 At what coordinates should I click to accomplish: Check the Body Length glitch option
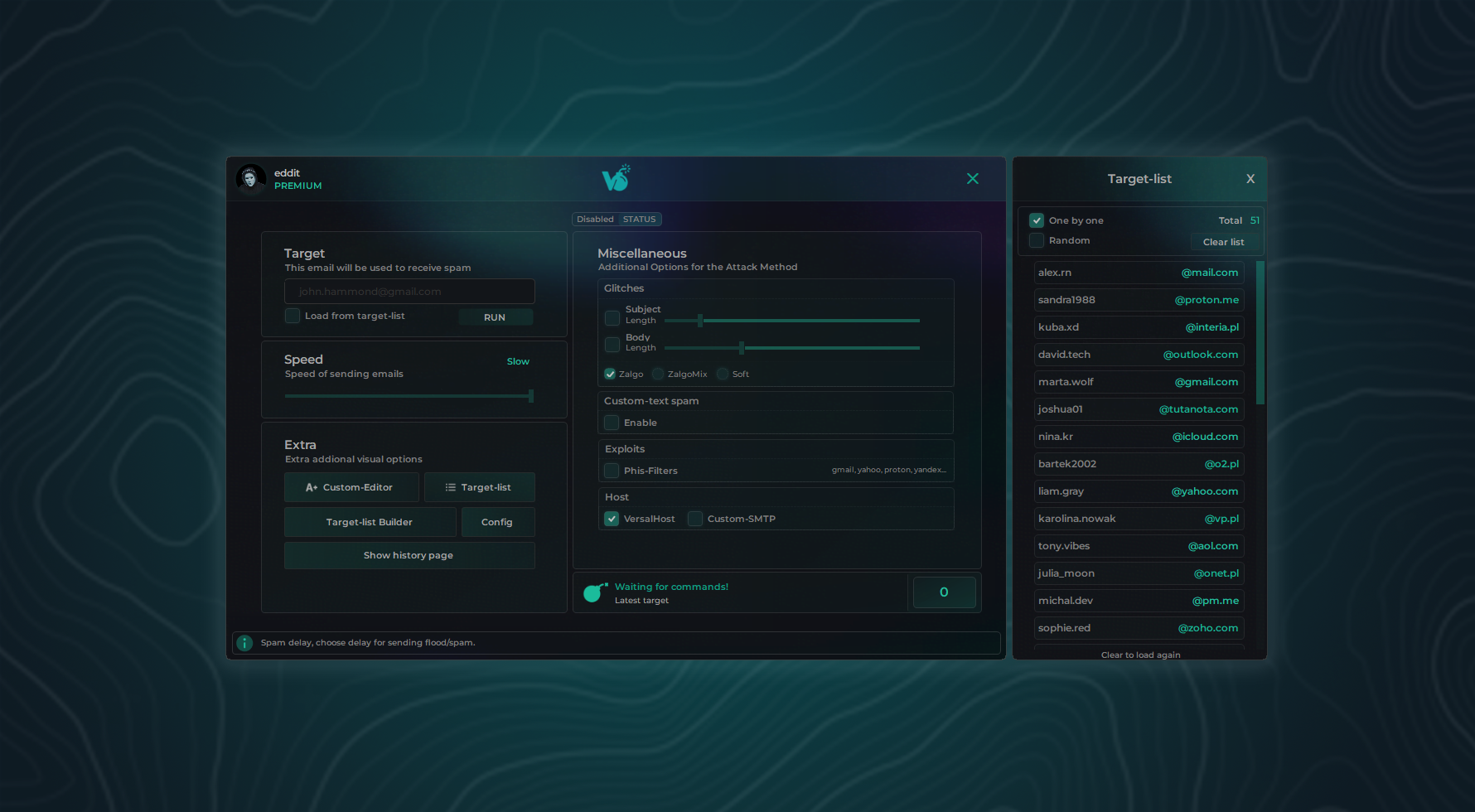click(x=612, y=345)
